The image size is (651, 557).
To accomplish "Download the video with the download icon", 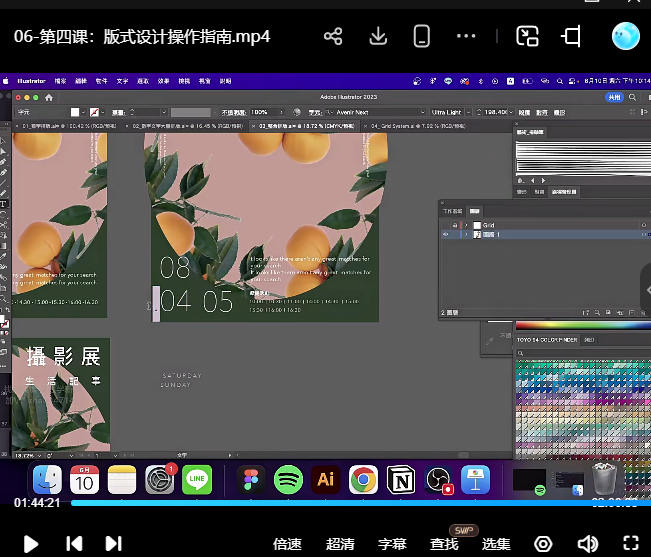I will tap(378, 37).
